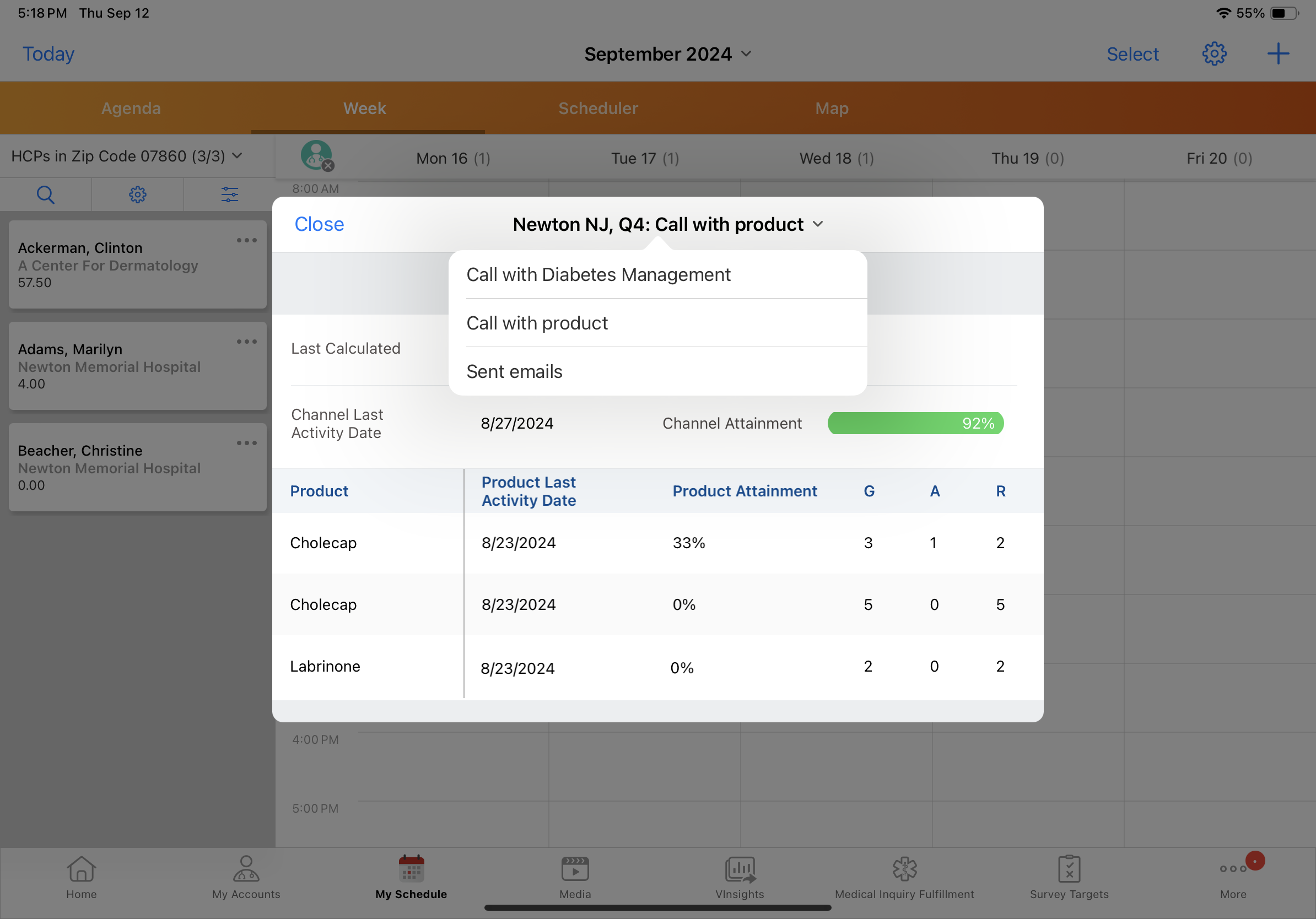Viewport: 1316px width, 919px height.
Task: Go to Medical Inquiry Fulfillment
Action: coord(904,877)
